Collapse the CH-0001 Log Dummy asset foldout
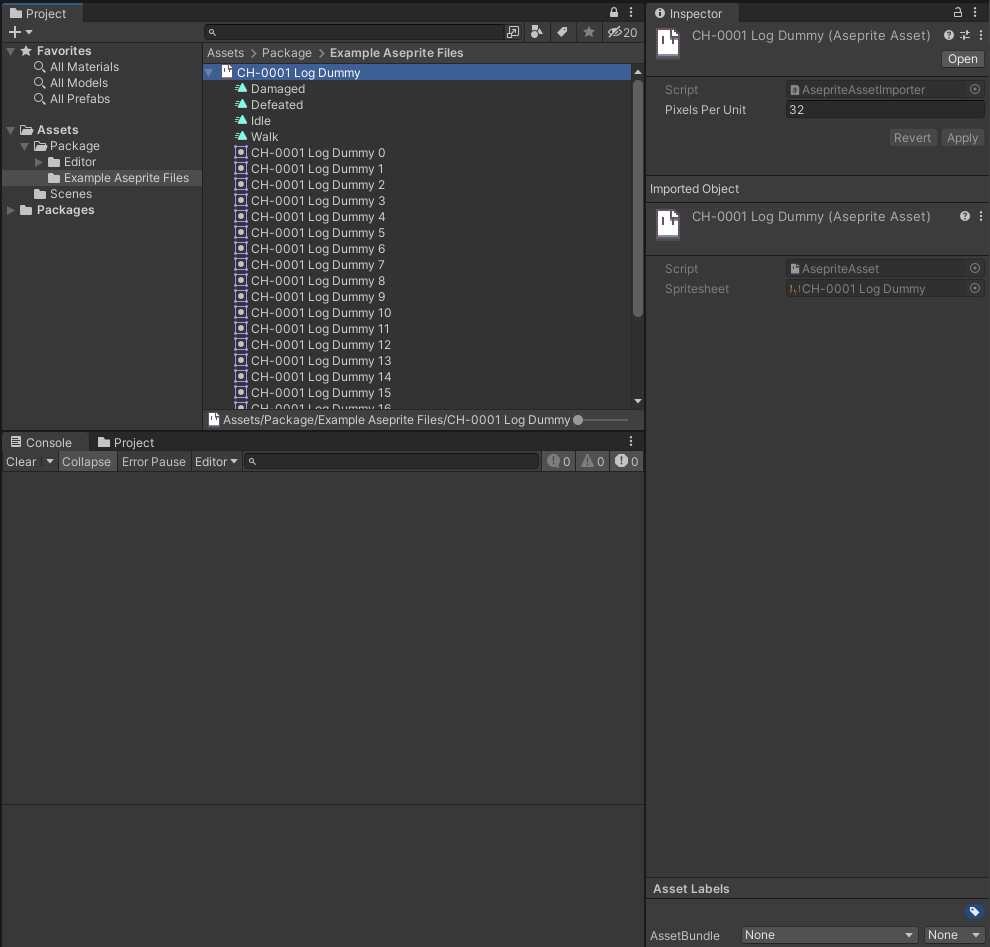 (x=210, y=72)
